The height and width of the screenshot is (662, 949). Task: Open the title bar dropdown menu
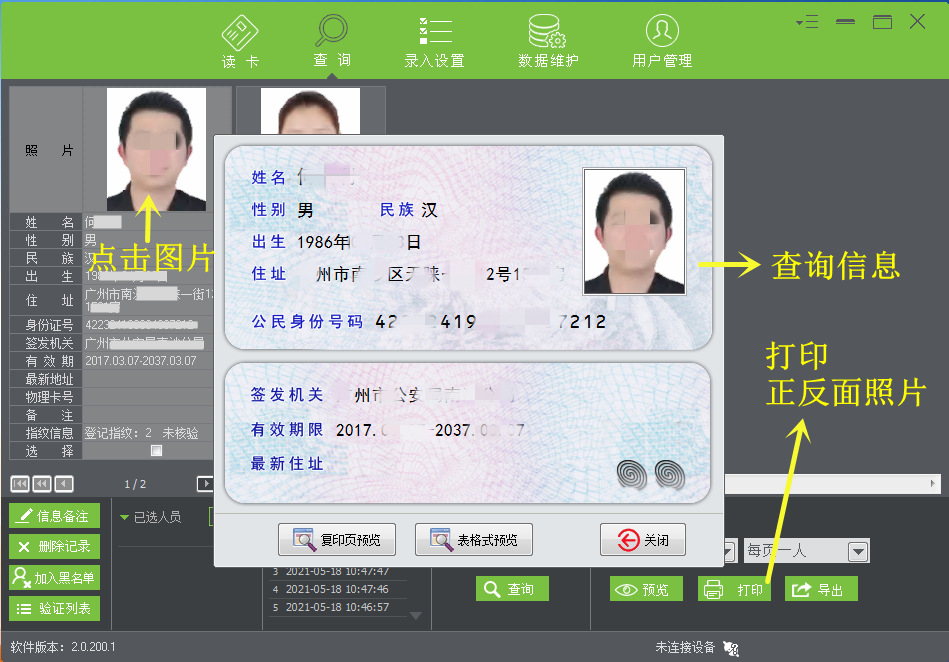pyautogui.click(x=806, y=20)
